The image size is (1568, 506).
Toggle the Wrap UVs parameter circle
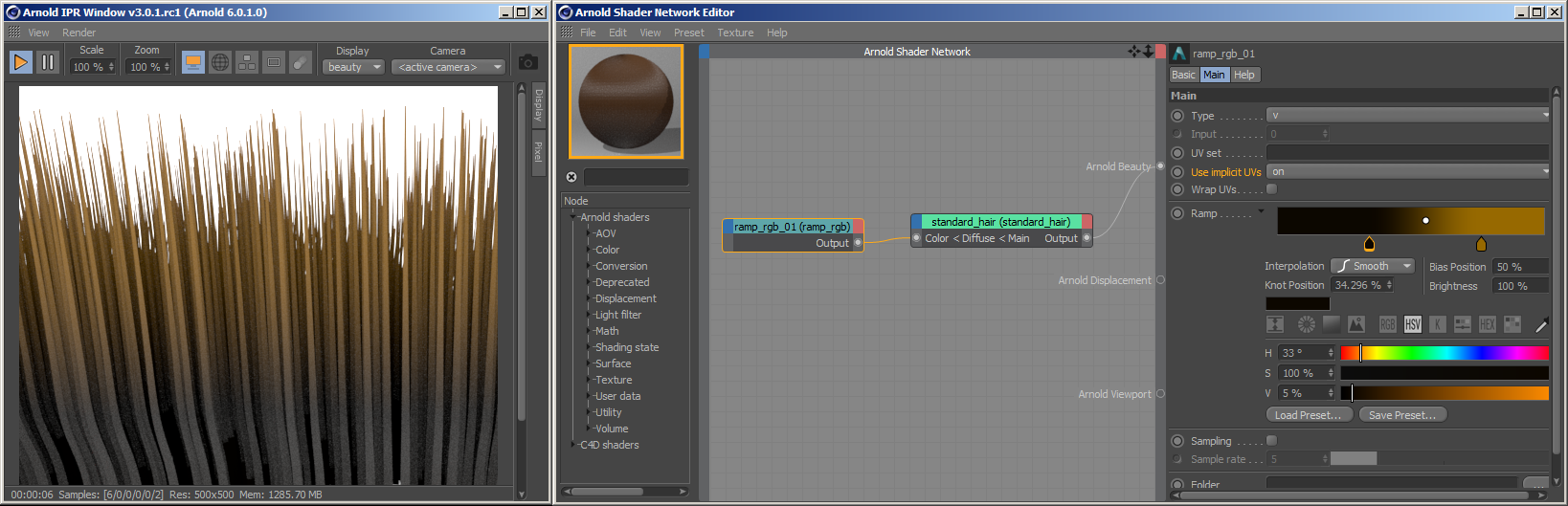(1177, 189)
